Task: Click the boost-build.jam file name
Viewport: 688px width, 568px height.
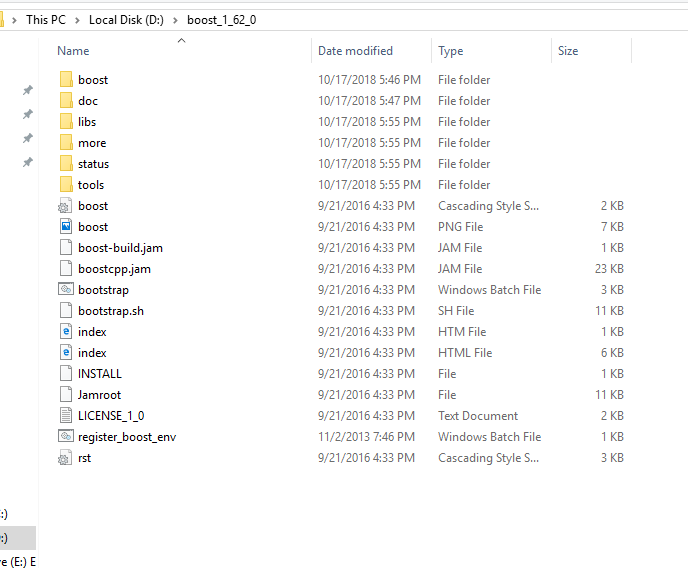Action: [x=120, y=248]
